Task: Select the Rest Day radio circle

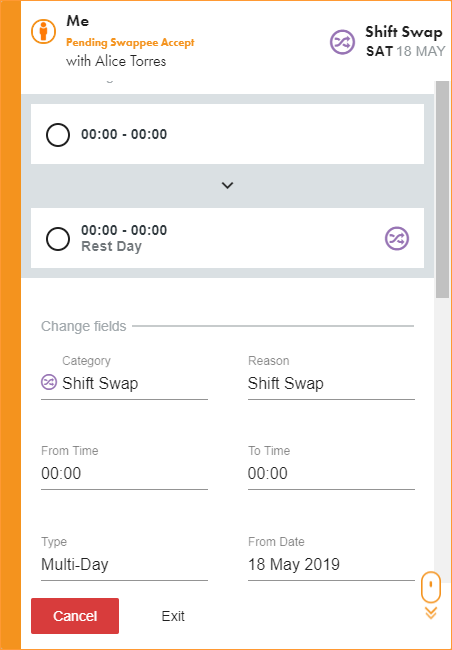Action: tap(58, 239)
